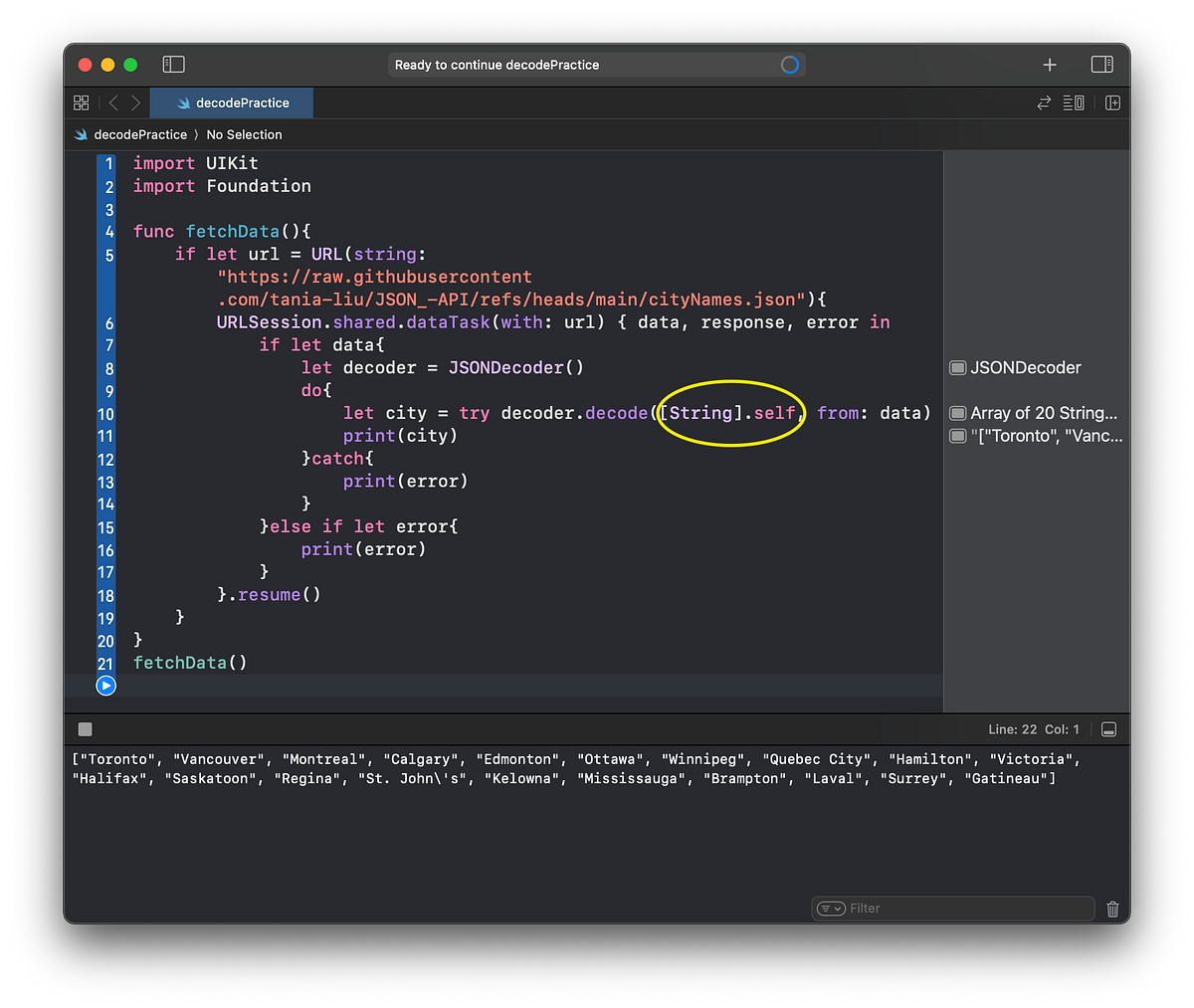Viewport: 1194px width, 1008px height.
Task: Select the decodePractice tab
Action: click(231, 102)
